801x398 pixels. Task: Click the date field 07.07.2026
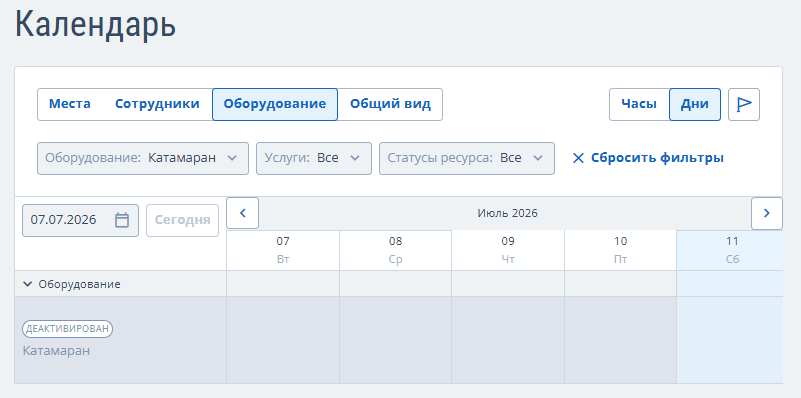click(80, 220)
